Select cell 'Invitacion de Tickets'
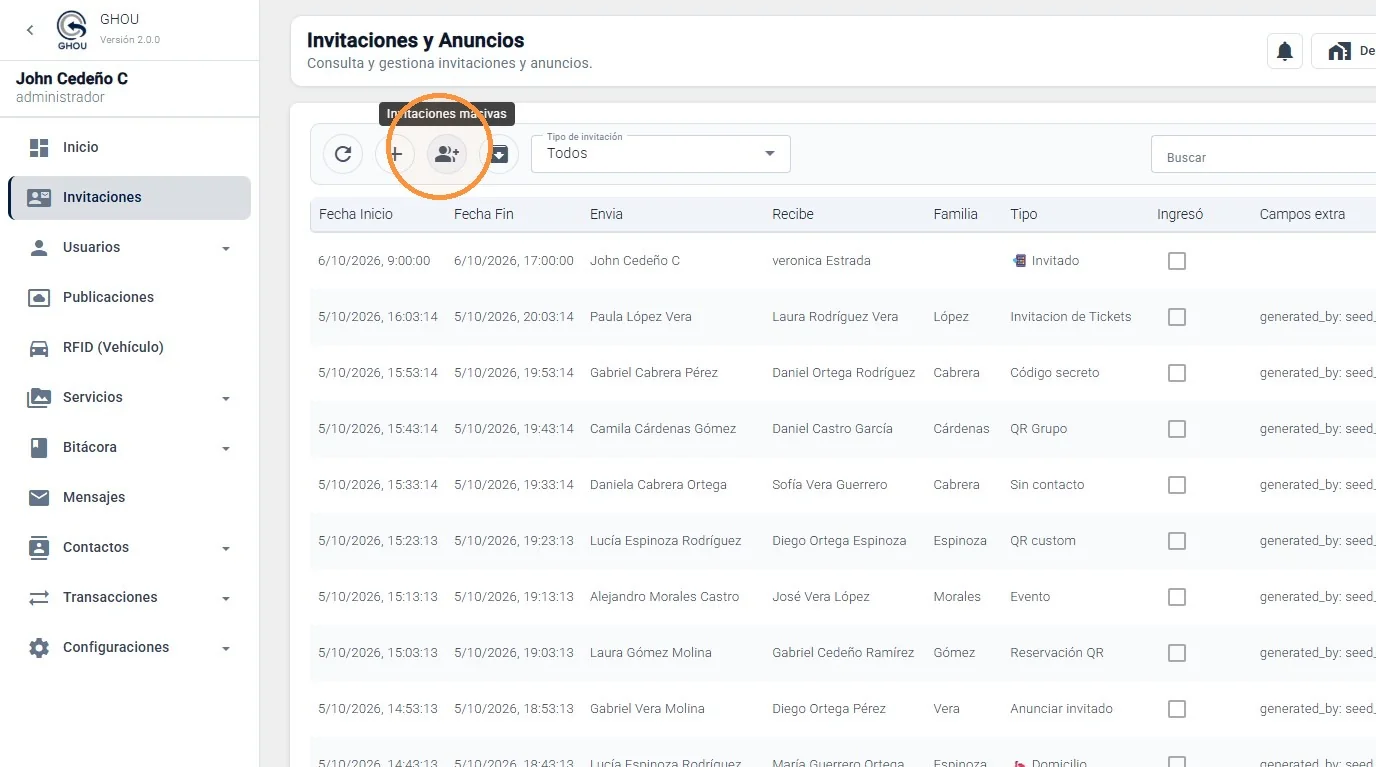The width and height of the screenshot is (1376, 767). click(x=1071, y=317)
